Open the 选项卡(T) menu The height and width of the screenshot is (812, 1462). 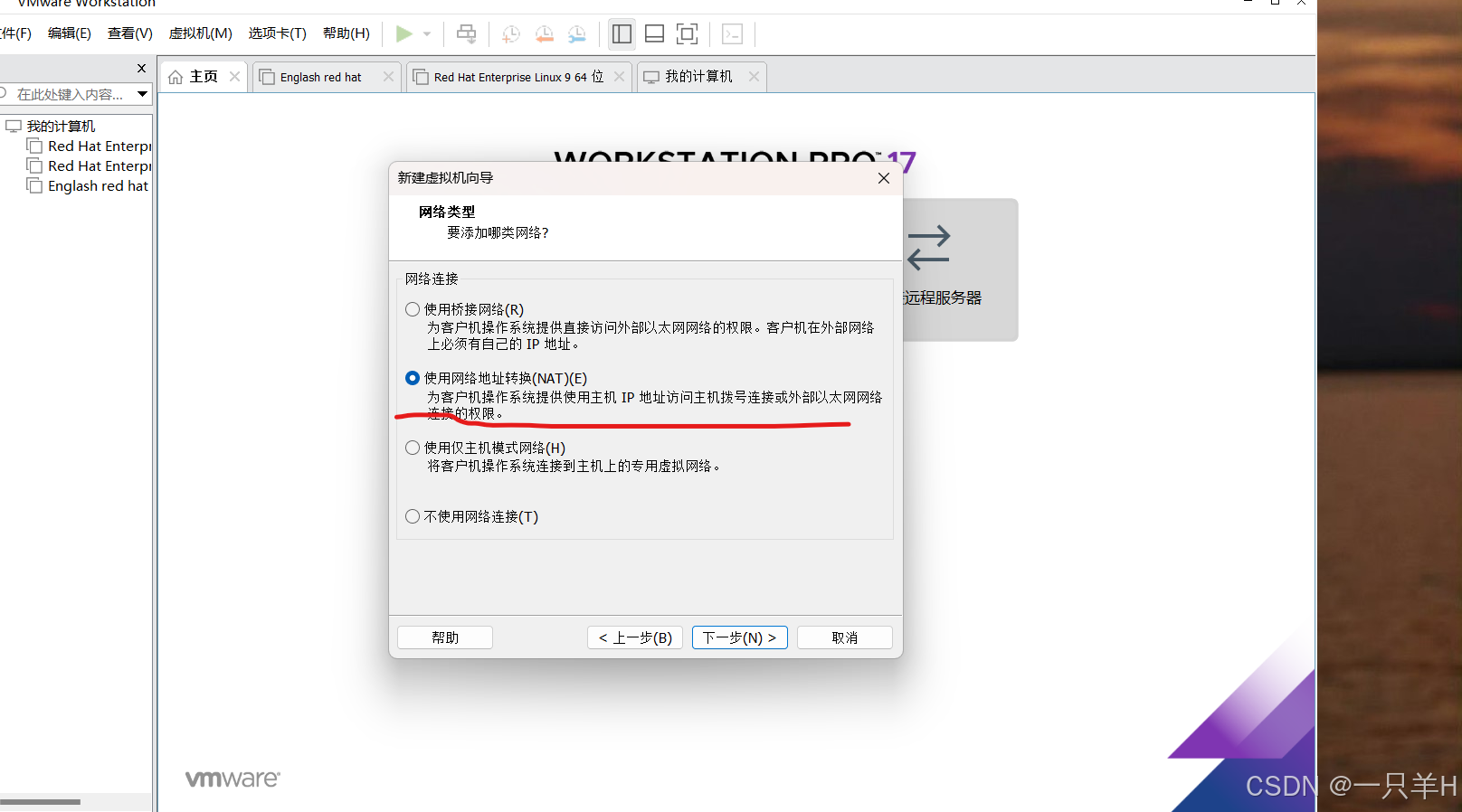click(278, 33)
